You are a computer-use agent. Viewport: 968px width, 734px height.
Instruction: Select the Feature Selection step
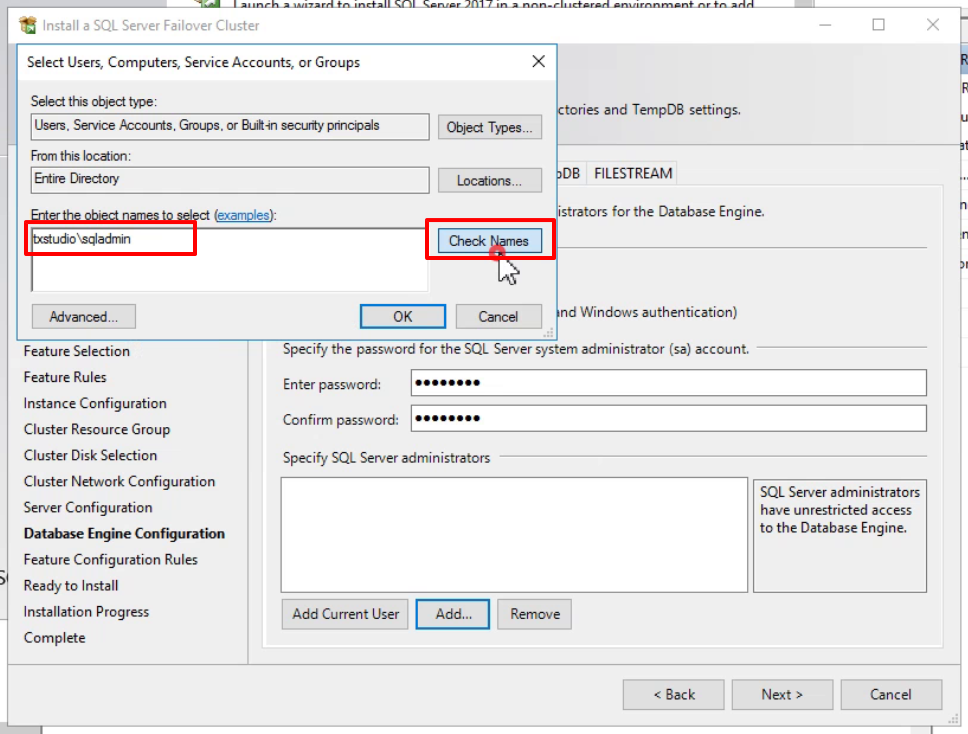(x=77, y=351)
